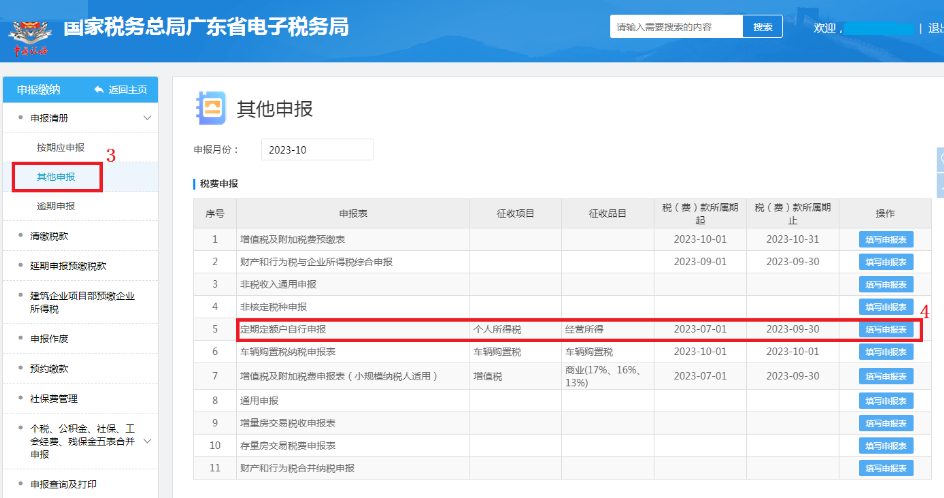This screenshot has height=498, width=944.
Task: Open 建筑企业项目部预缴企业所得税 item
Action: pos(82,302)
